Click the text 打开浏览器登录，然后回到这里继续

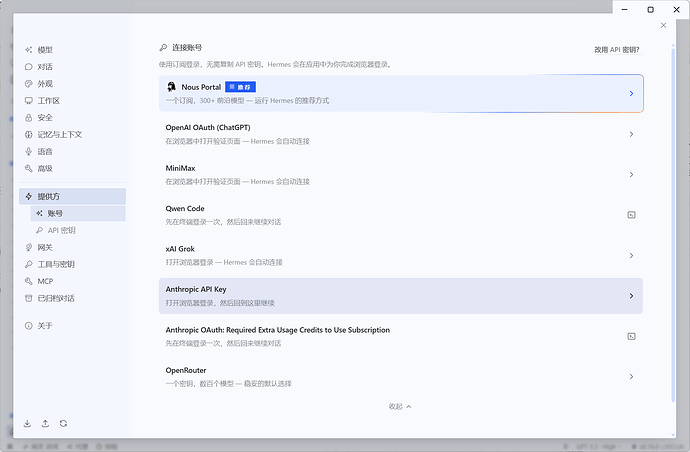point(220,303)
